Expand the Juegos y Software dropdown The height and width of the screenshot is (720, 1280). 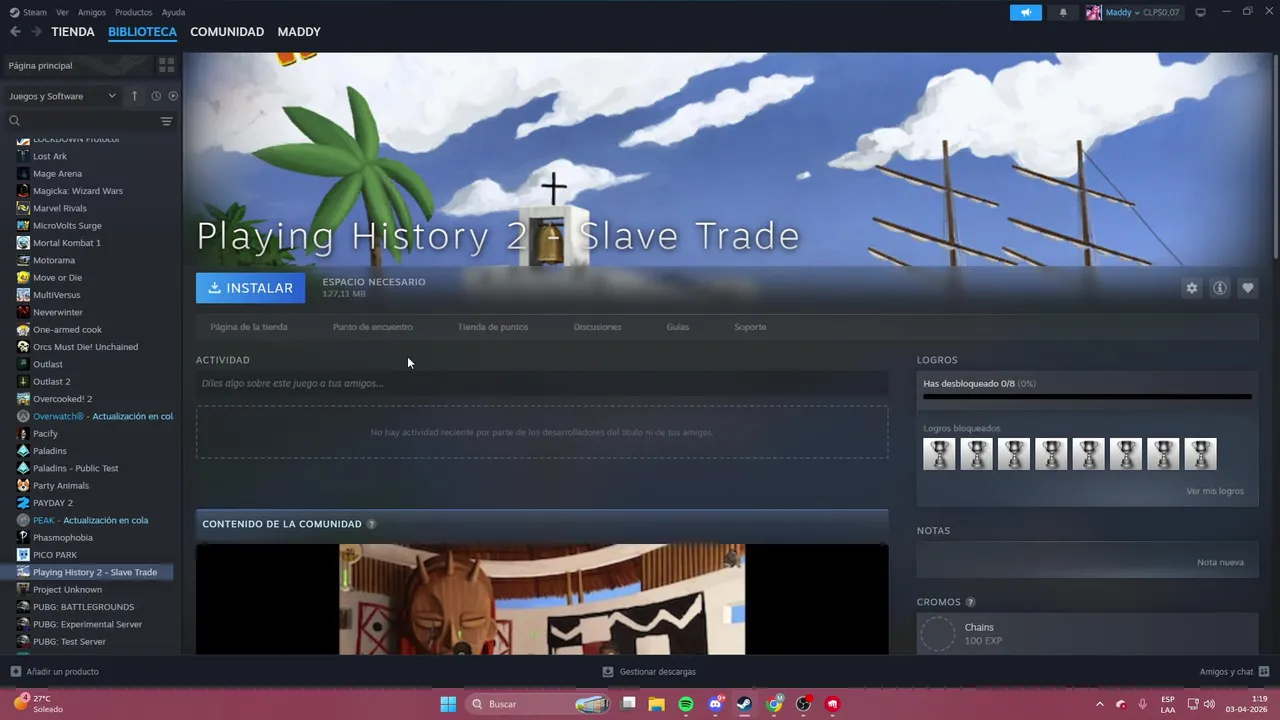[x=62, y=96]
